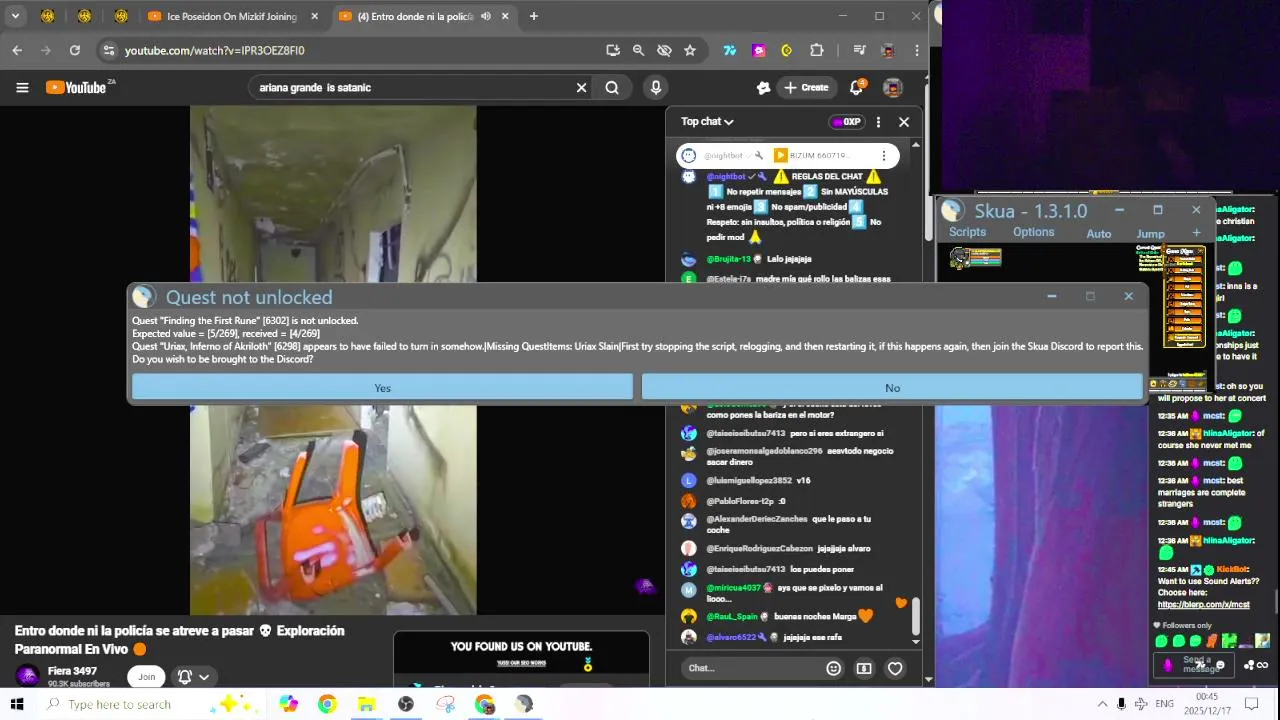1280x720 pixels.
Task: Start voice search with the microphone icon
Action: pos(656,88)
